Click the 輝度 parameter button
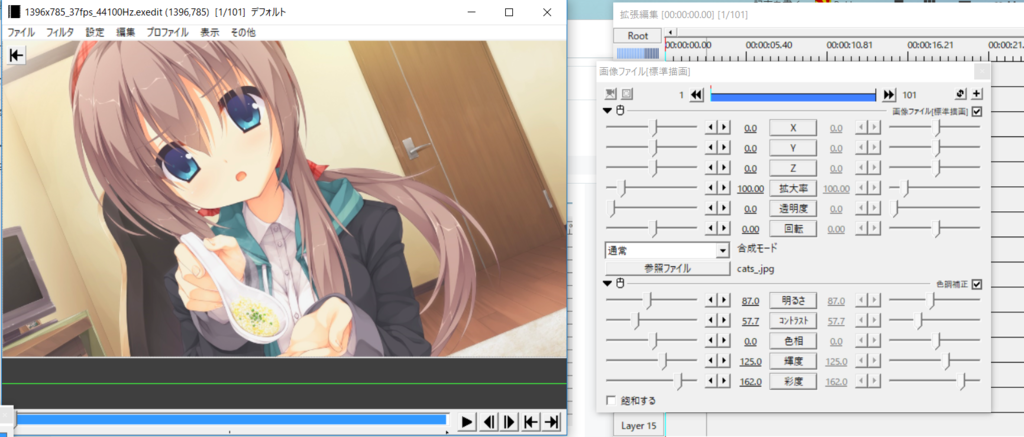The width and height of the screenshot is (1024, 437). coord(793,361)
